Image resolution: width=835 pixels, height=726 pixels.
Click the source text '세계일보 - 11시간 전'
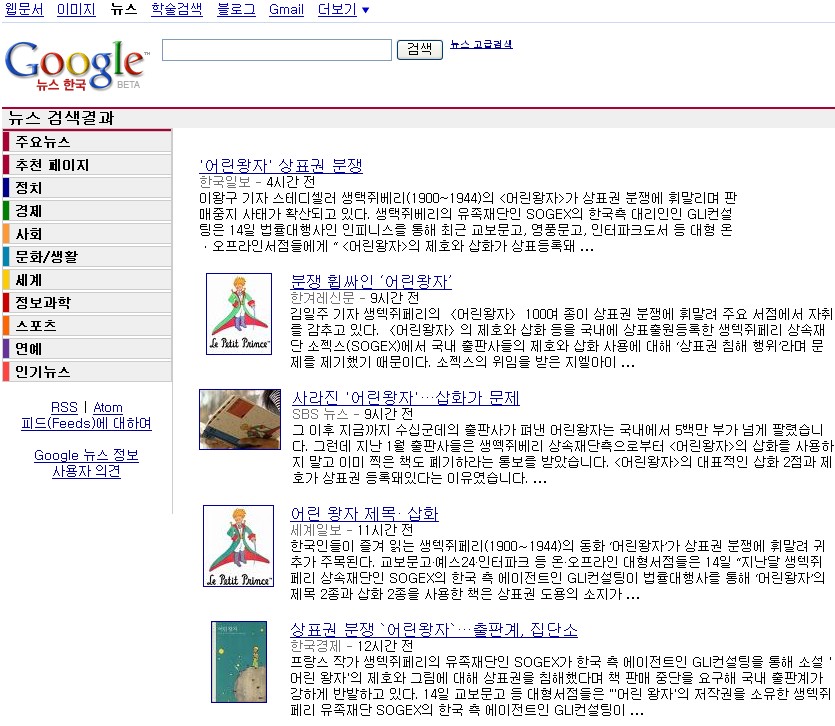(351, 531)
